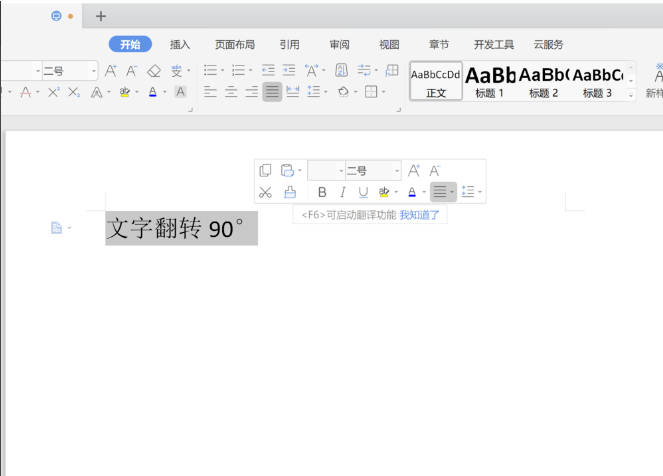Click the Sort A-Z icon
663x476 pixels.
point(341,70)
